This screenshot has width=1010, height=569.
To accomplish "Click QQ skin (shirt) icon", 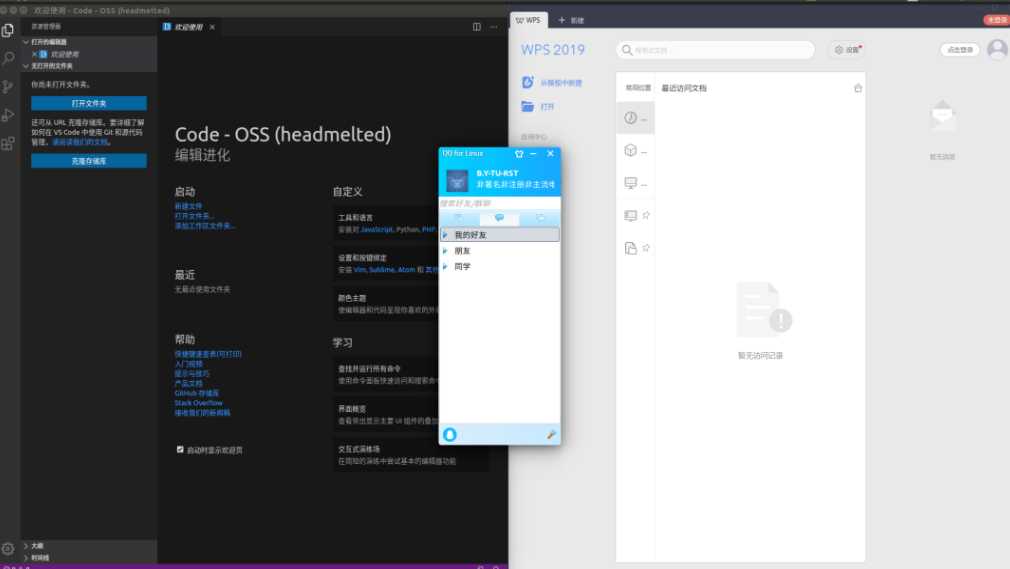I will coord(518,154).
